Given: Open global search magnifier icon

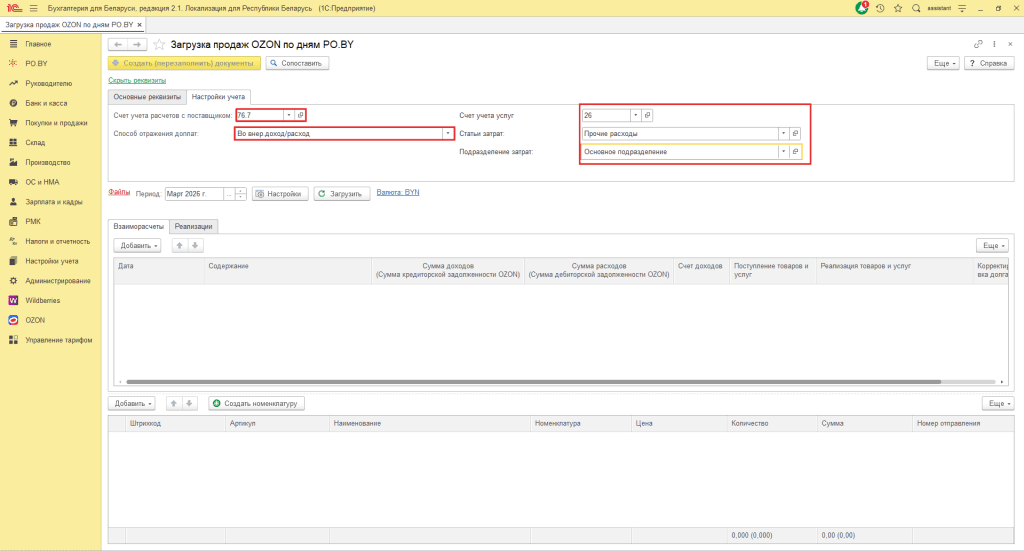Looking at the screenshot, I should click(916, 8).
